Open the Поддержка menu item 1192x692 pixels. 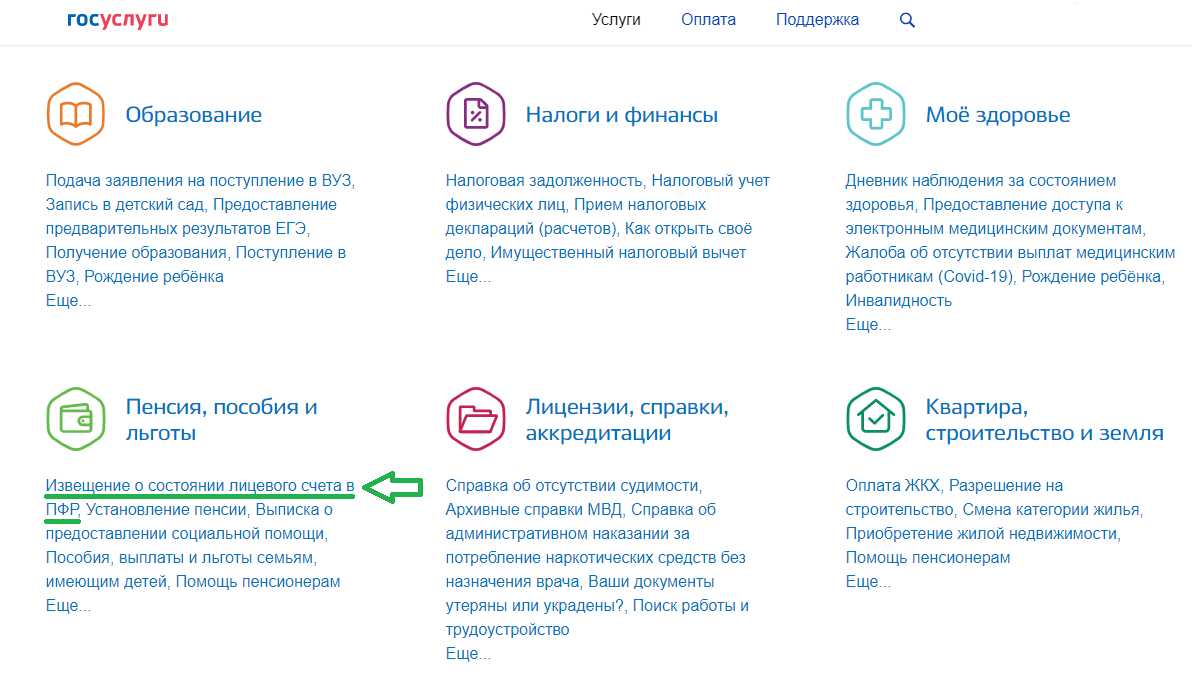817,20
